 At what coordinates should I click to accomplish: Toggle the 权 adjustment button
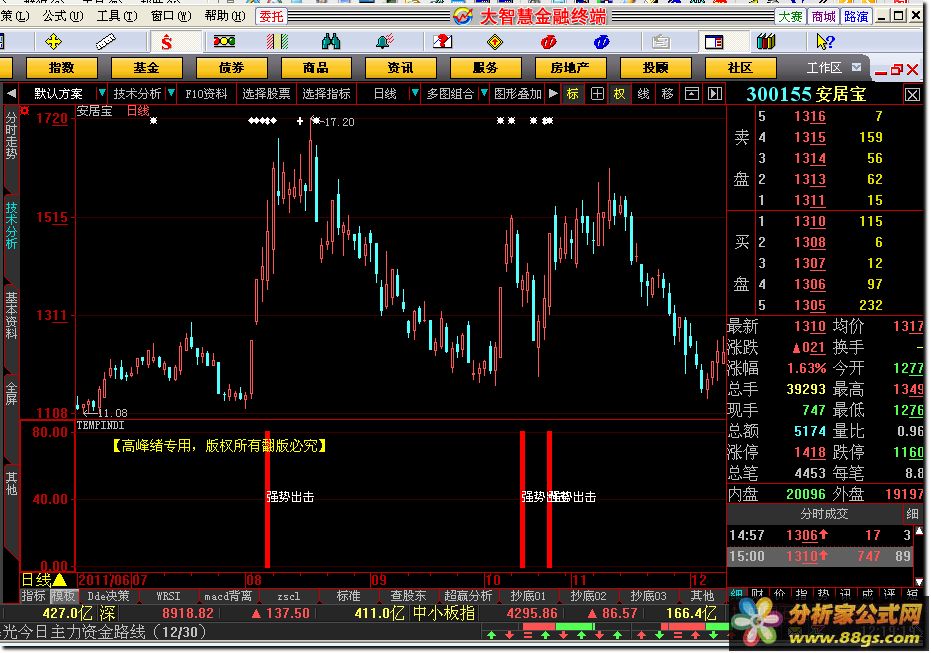(x=619, y=94)
